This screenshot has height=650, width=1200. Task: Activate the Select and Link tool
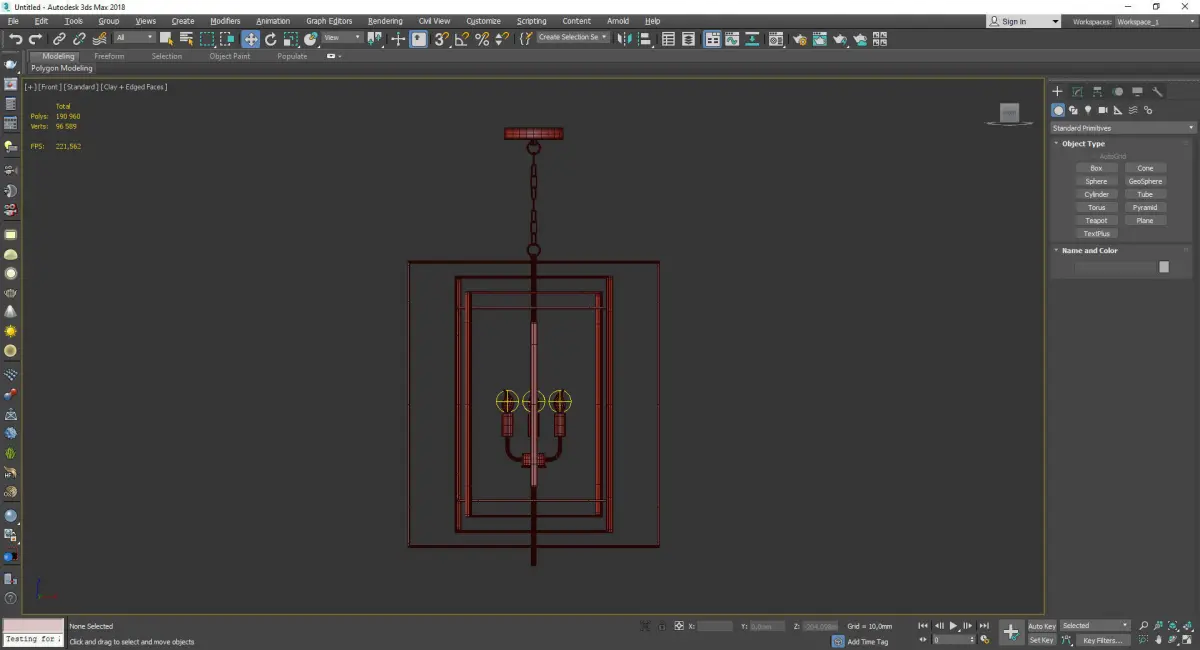(59, 39)
